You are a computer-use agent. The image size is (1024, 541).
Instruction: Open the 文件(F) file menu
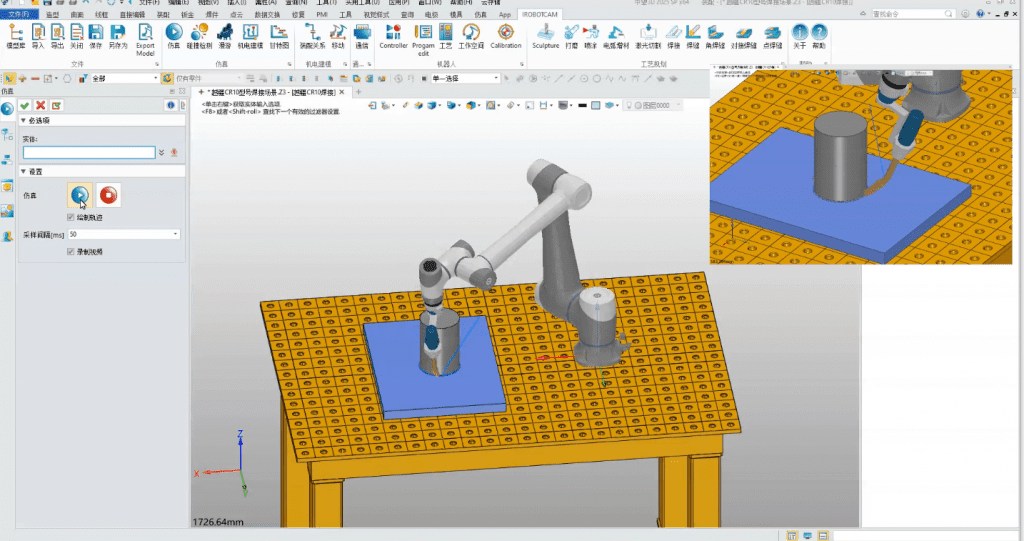[x=20, y=15]
